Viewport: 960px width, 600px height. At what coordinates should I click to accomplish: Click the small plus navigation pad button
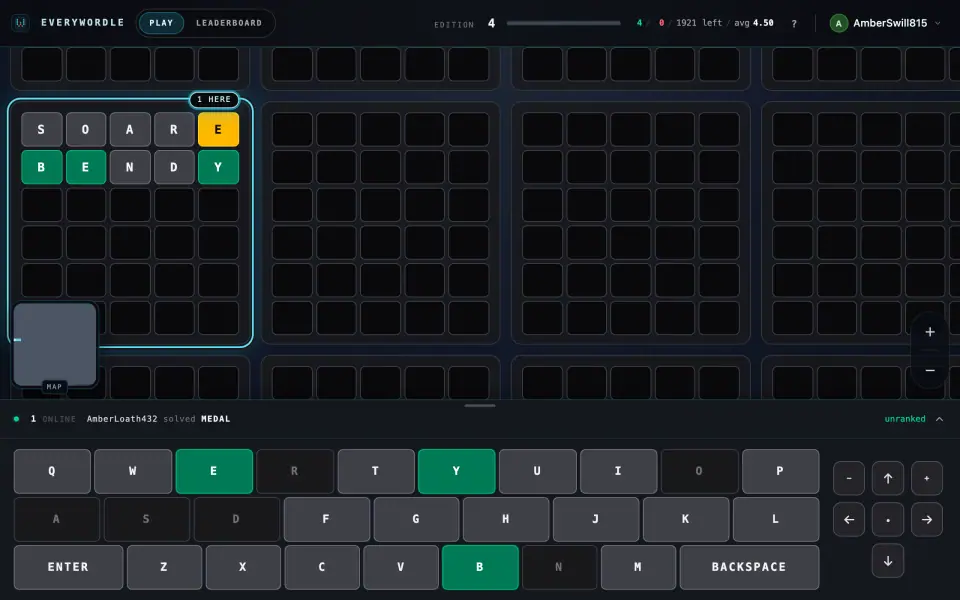tap(927, 478)
